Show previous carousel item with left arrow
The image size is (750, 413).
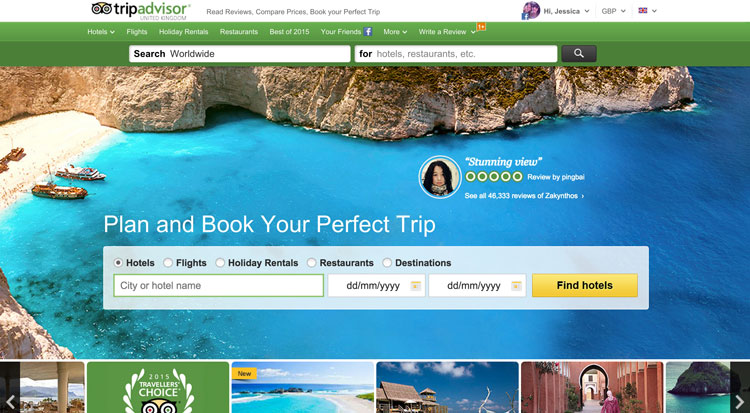tap(10, 402)
